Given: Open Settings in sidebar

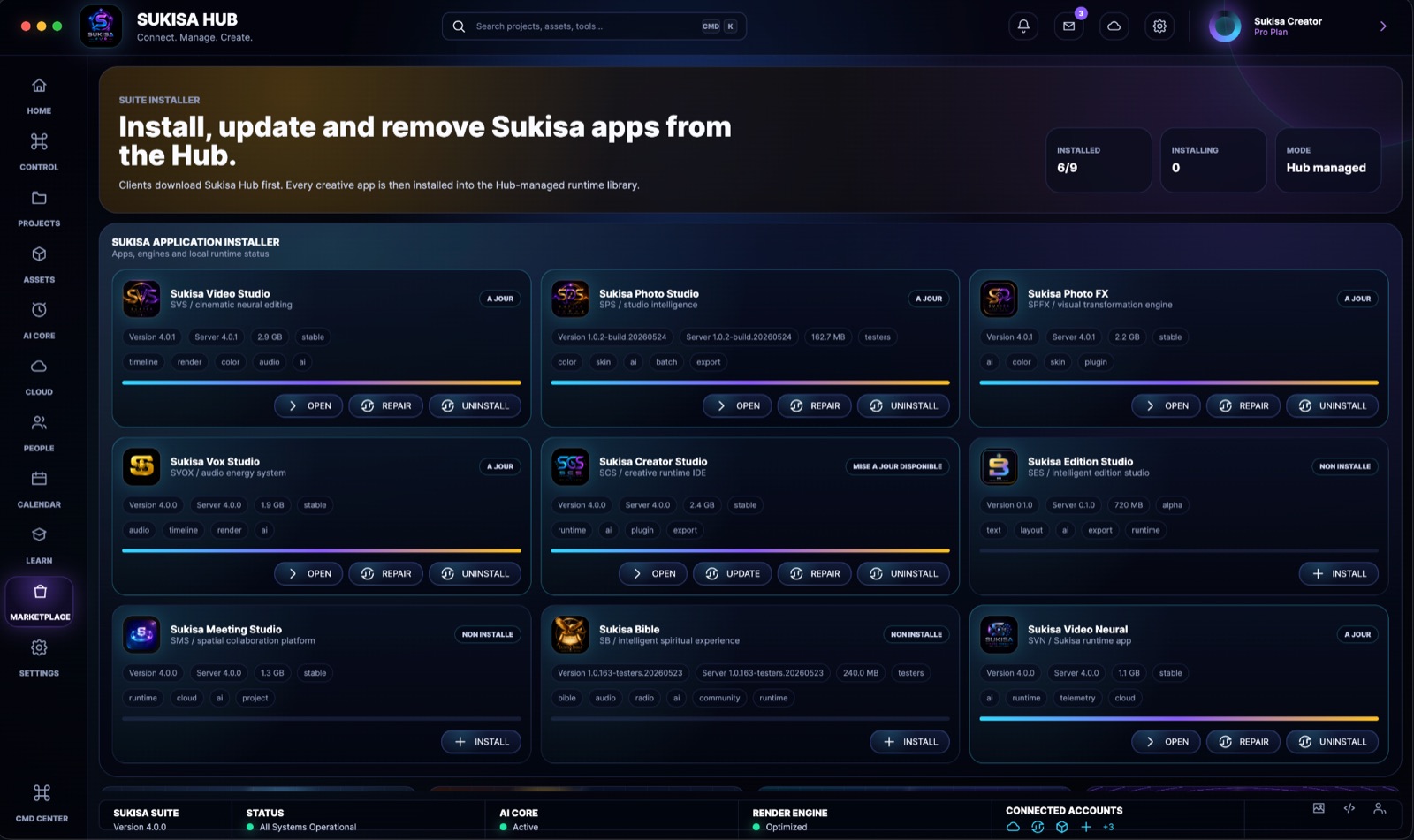Looking at the screenshot, I should click(x=39, y=658).
